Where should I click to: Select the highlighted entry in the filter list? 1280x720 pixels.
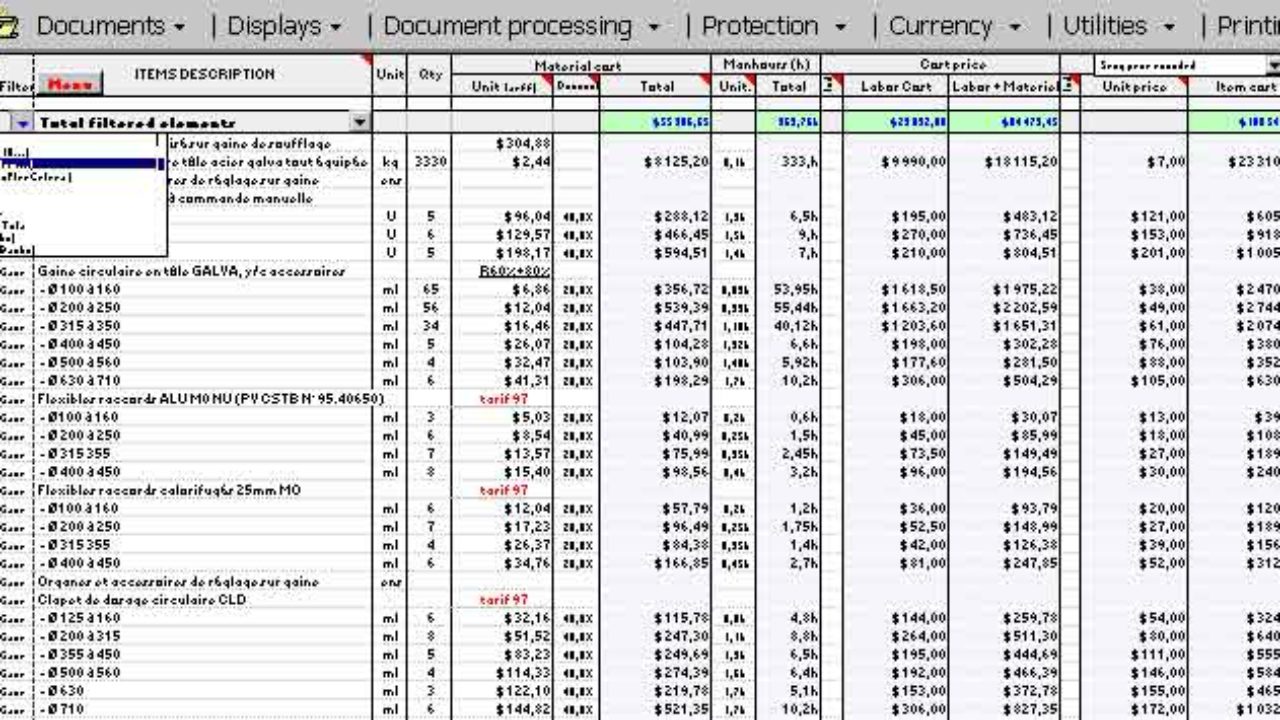click(83, 163)
